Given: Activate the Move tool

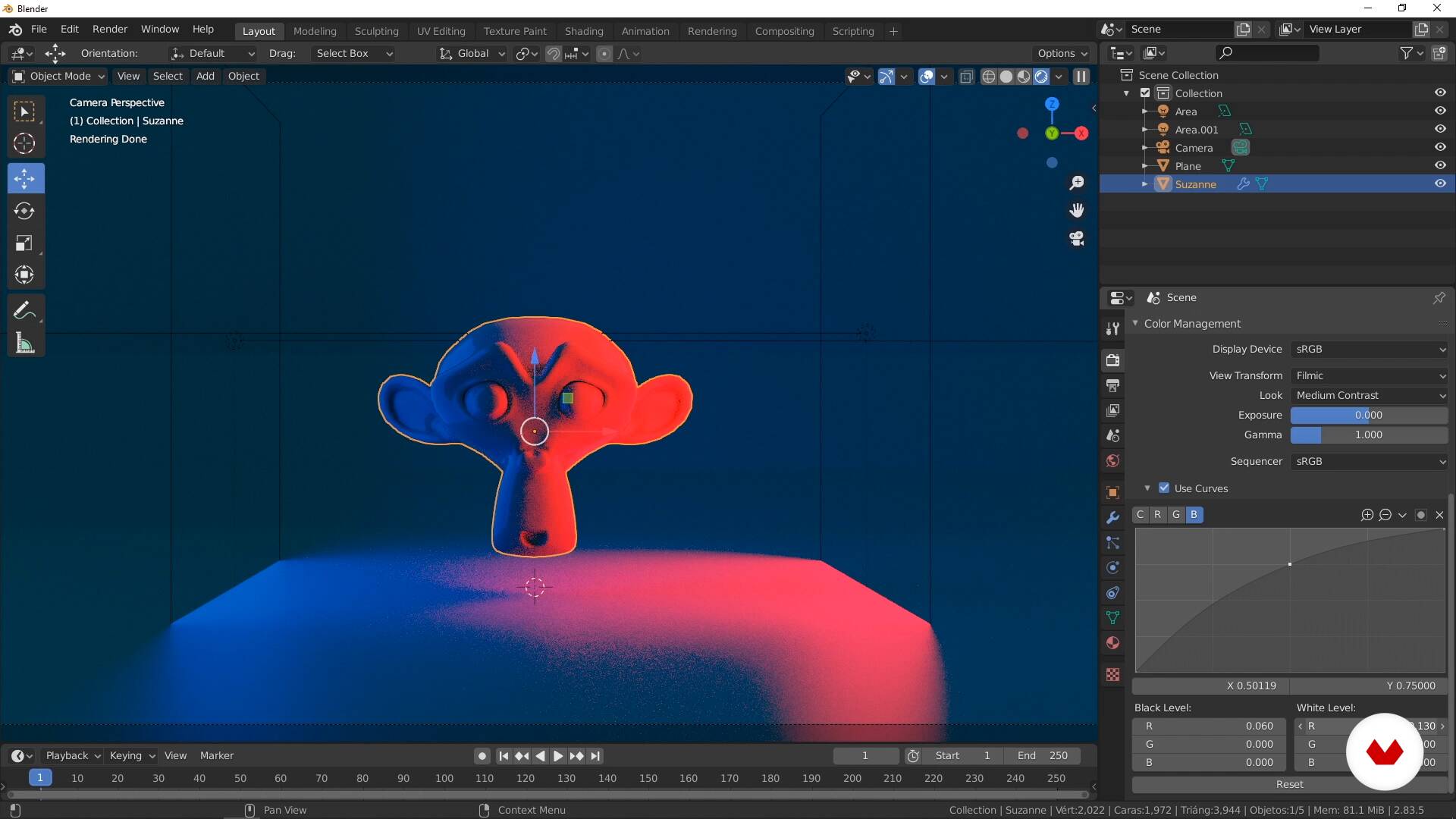Looking at the screenshot, I should tap(26, 178).
